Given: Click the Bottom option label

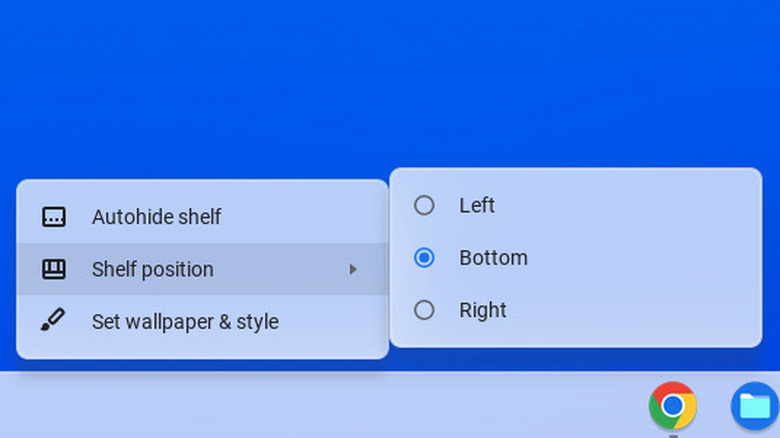Looking at the screenshot, I should click(x=493, y=258).
